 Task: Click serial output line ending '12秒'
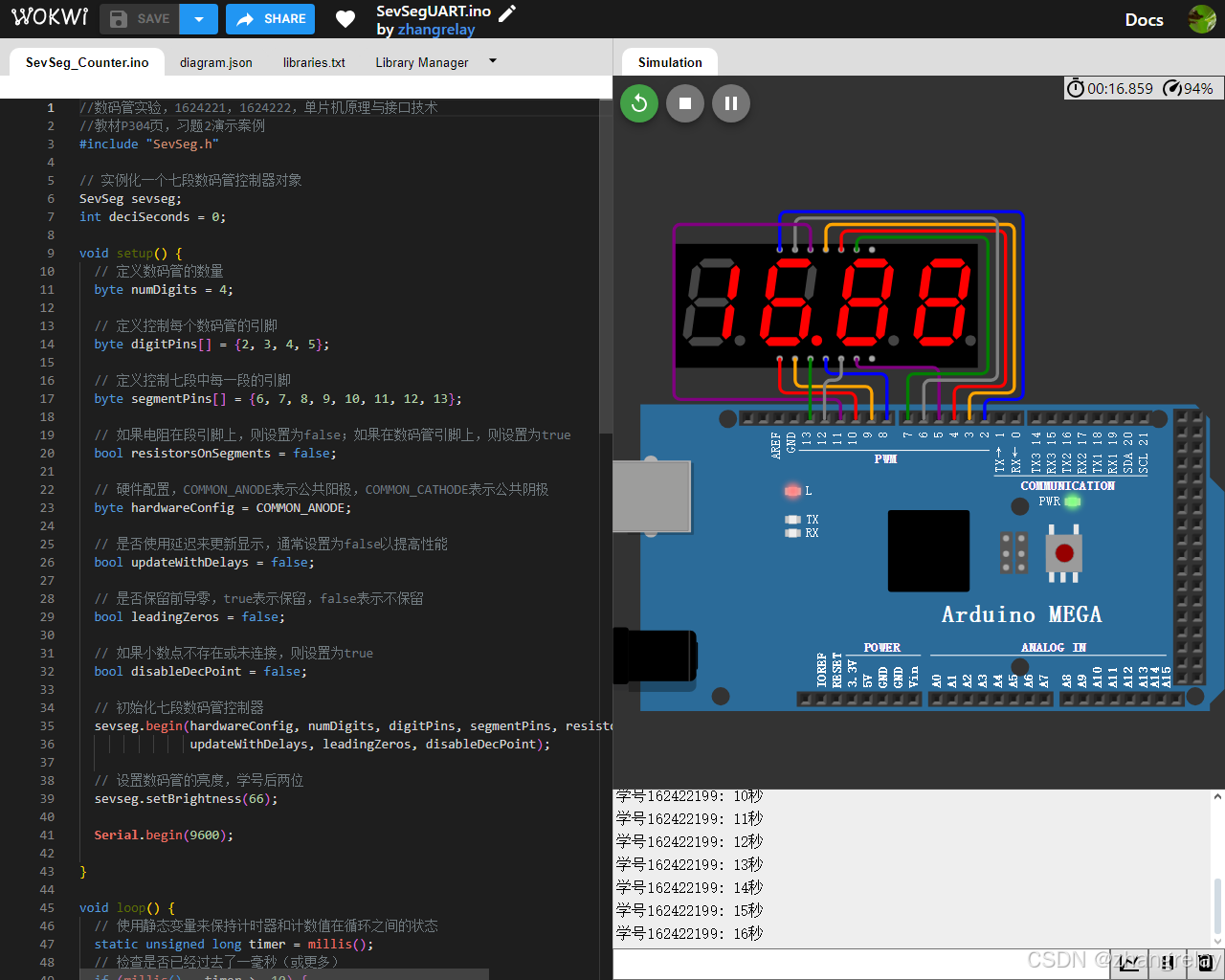point(690,841)
